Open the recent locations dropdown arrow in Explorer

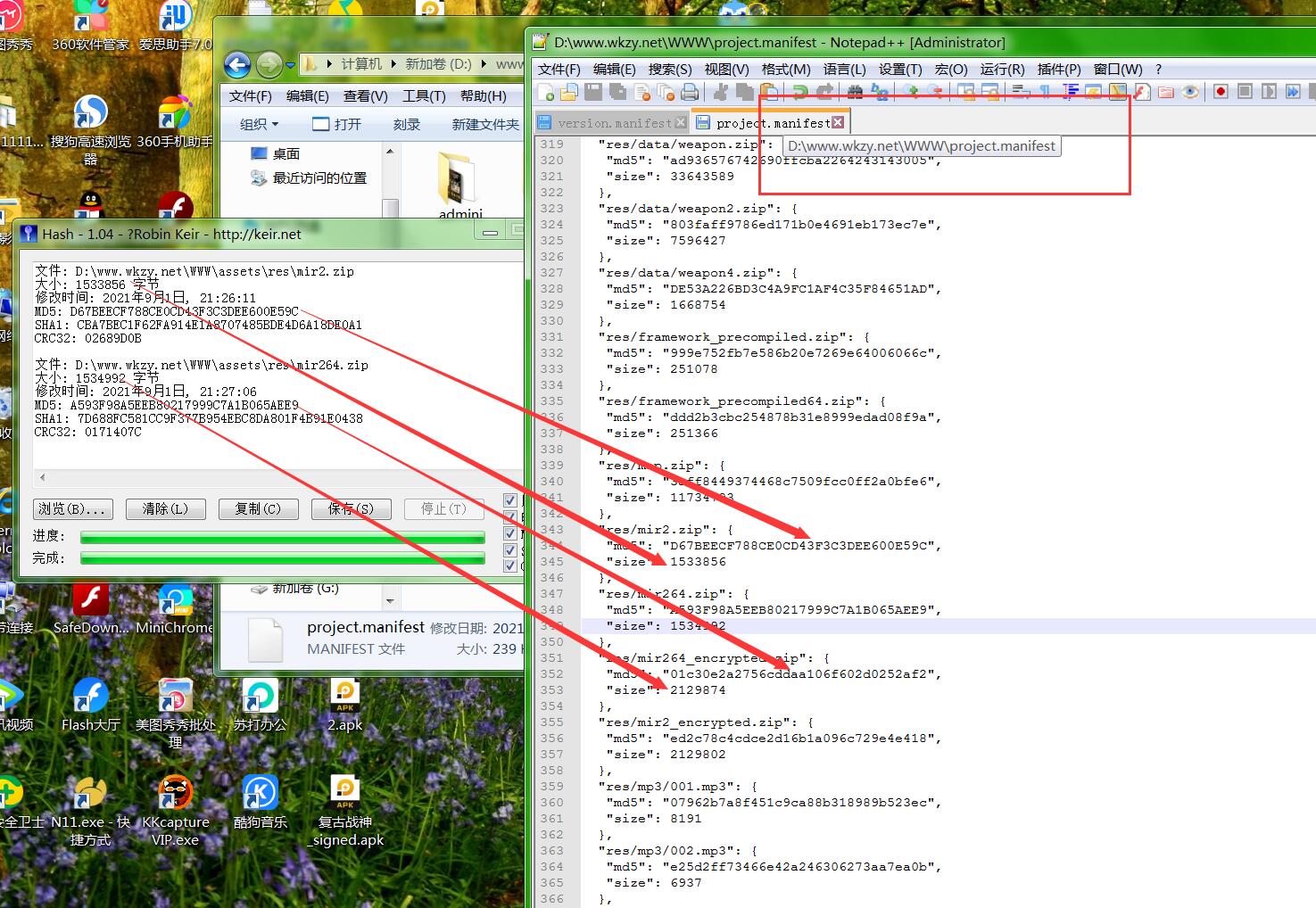click(290, 65)
